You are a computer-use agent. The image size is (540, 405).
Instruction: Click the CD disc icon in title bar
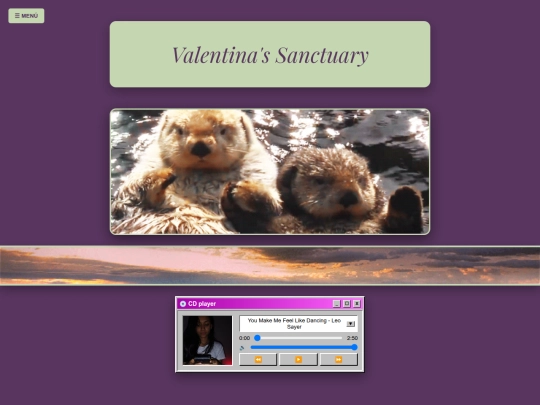pyautogui.click(x=183, y=304)
